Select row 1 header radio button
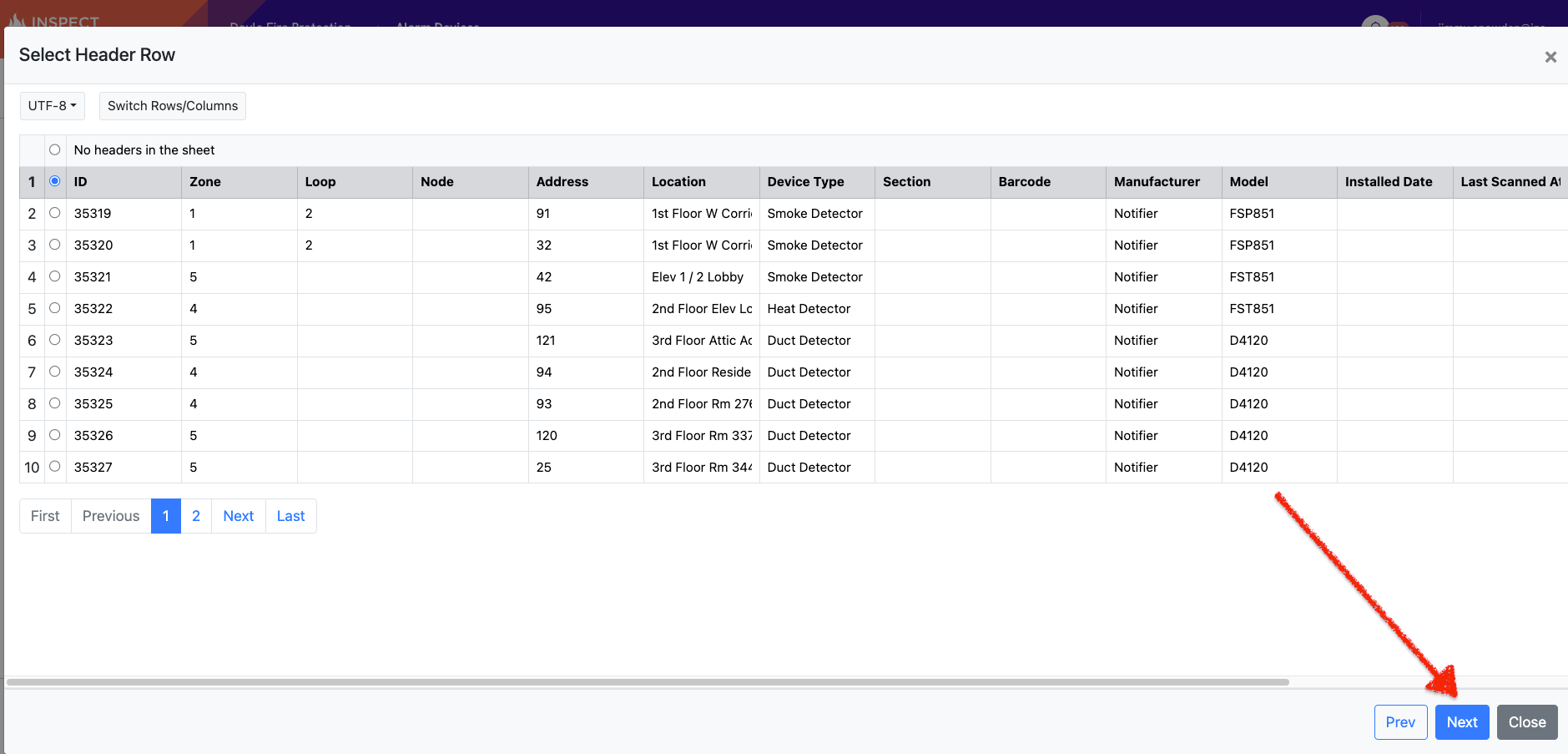 (x=55, y=181)
